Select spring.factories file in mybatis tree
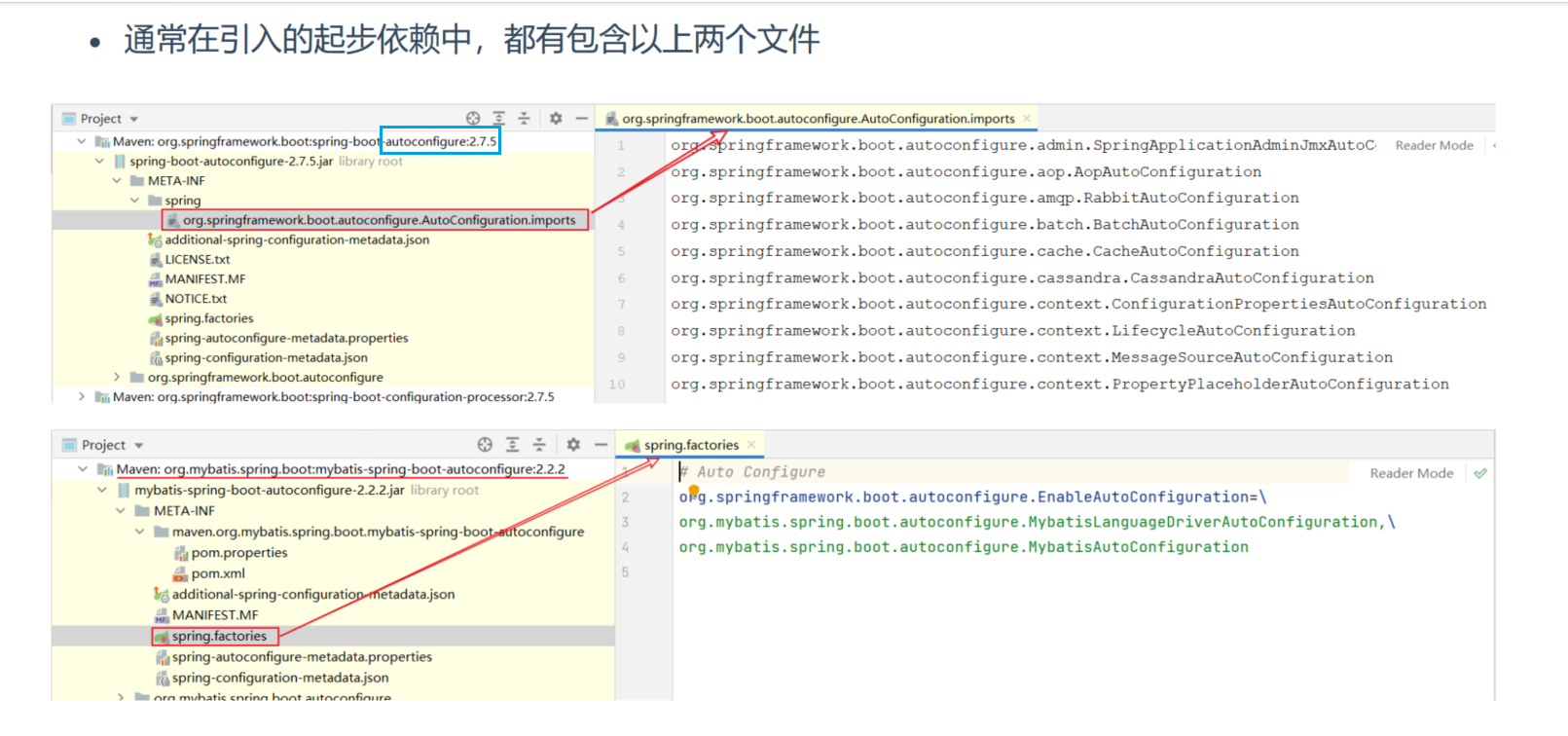 coord(219,636)
